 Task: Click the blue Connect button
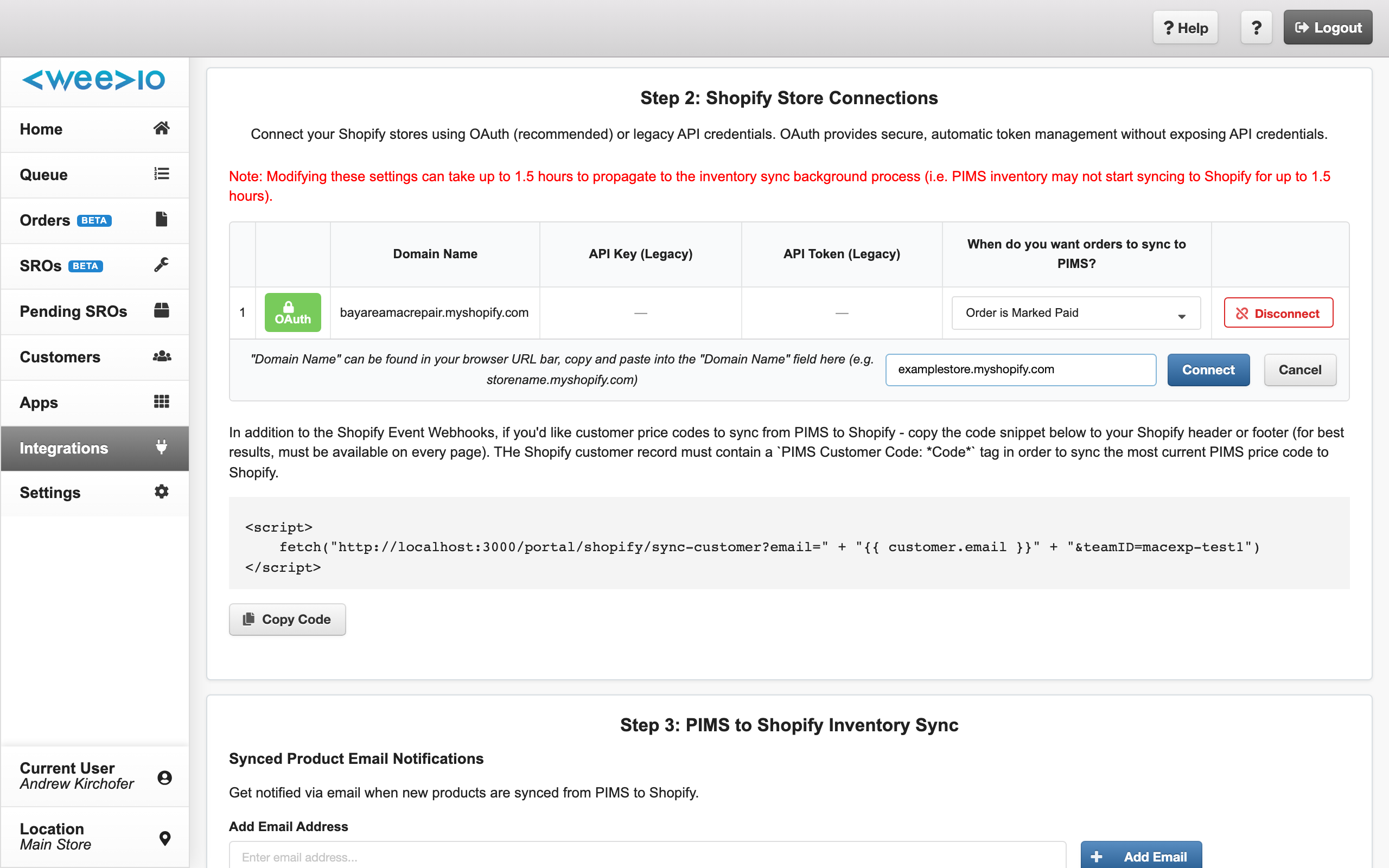coord(1208,369)
